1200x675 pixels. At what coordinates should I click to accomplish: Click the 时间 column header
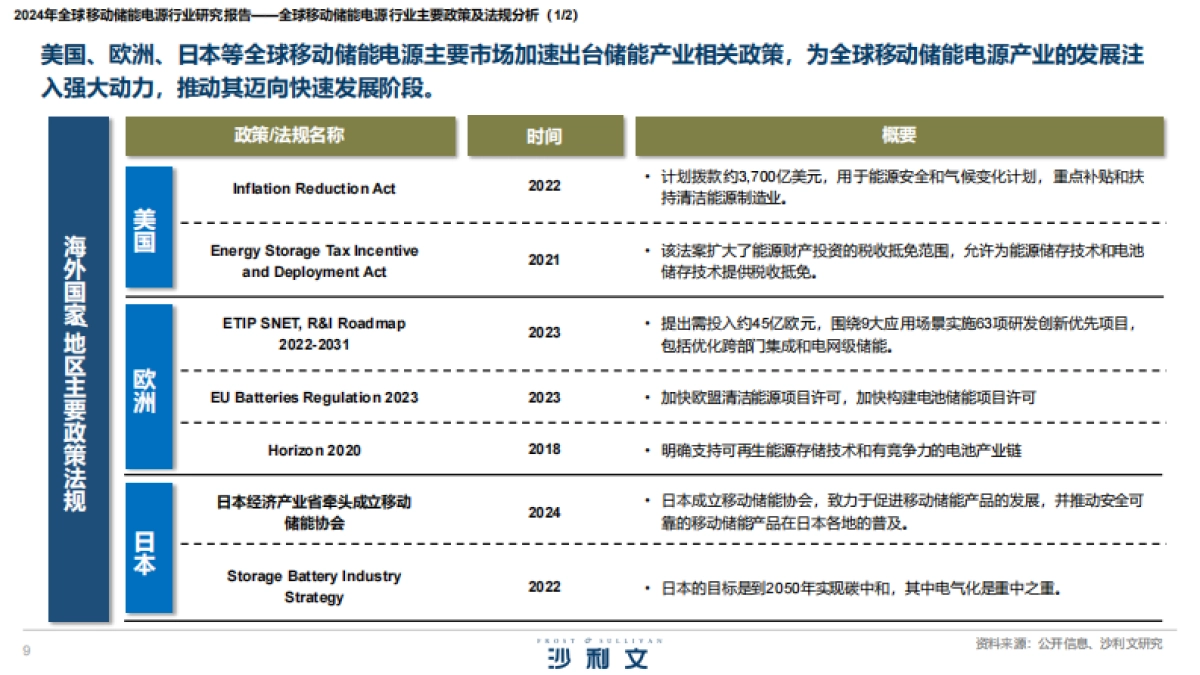point(545,135)
